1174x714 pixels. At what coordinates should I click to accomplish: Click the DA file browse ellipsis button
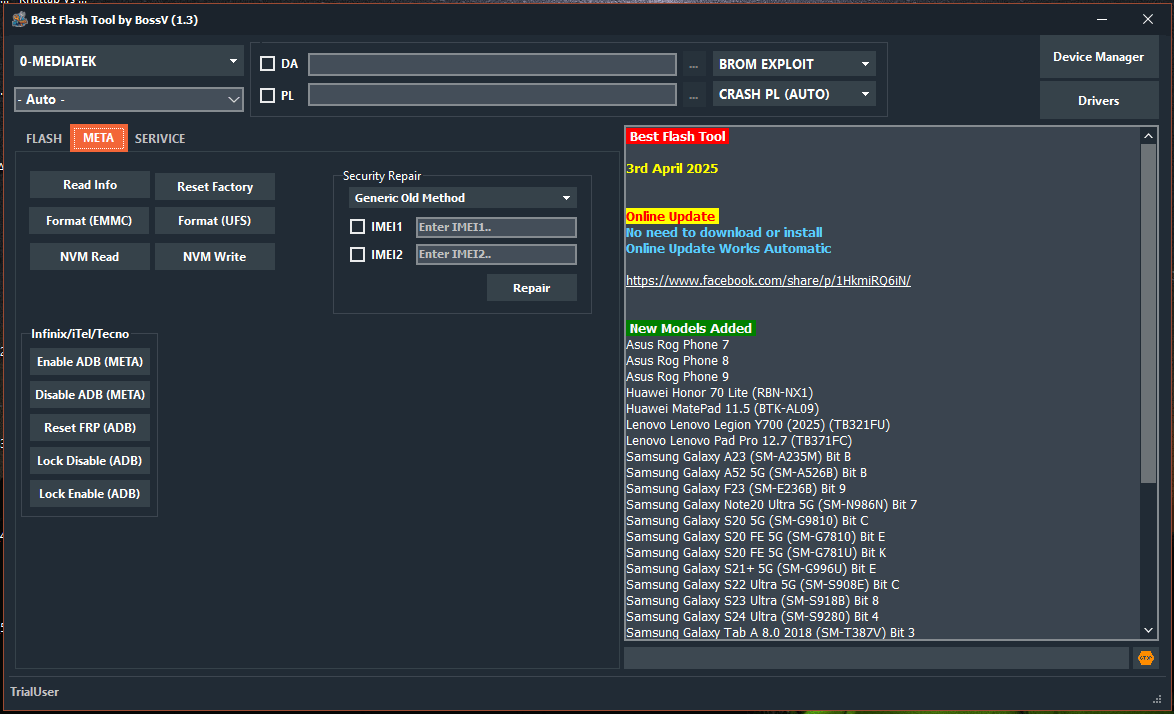(693, 65)
